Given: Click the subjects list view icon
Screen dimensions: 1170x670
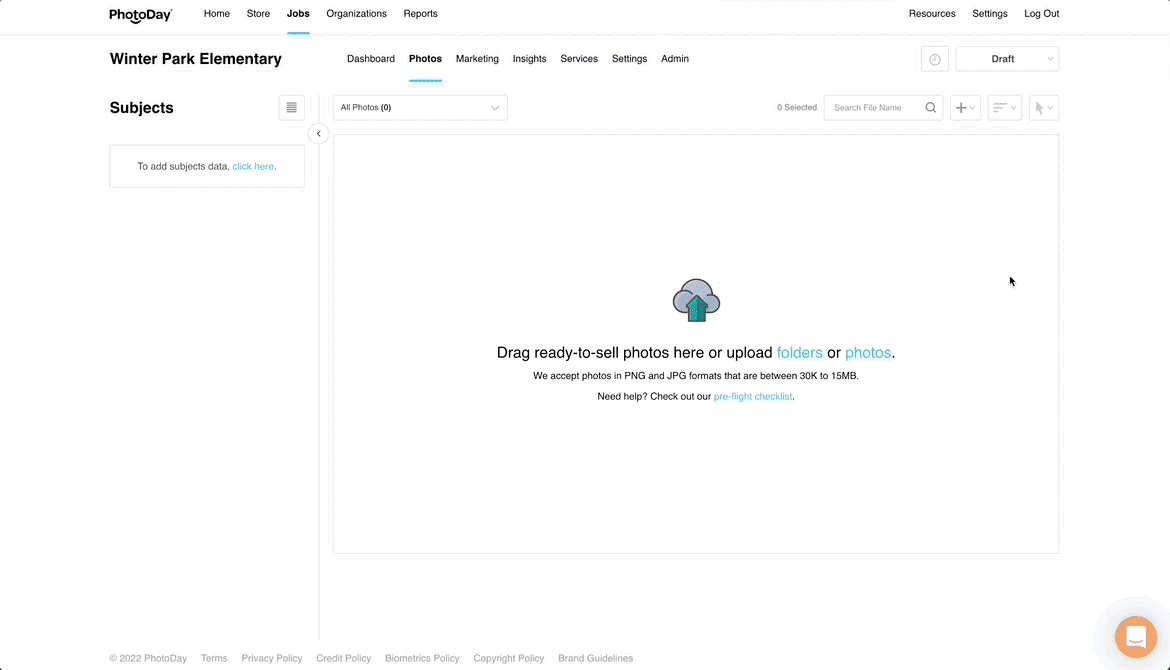Looking at the screenshot, I should click(x=291, y=108).
